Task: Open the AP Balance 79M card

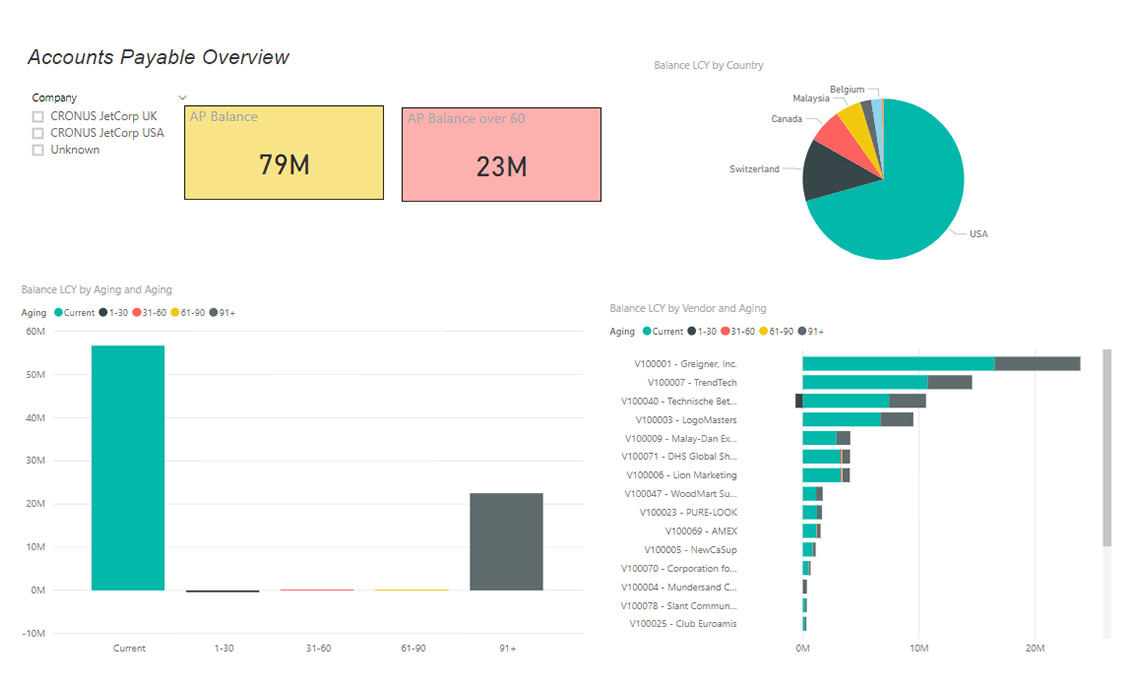Action: coord(284,153)
